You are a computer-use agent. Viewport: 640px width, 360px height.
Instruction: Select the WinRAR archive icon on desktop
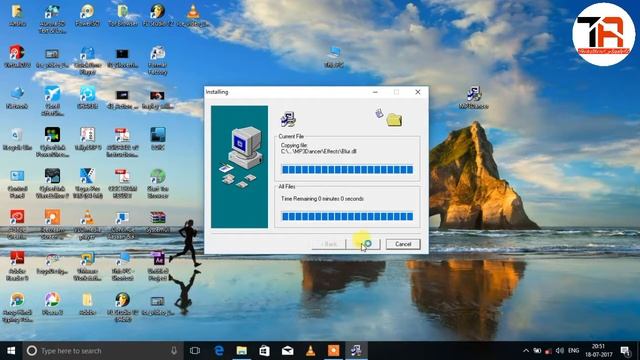tap(158, 222)
